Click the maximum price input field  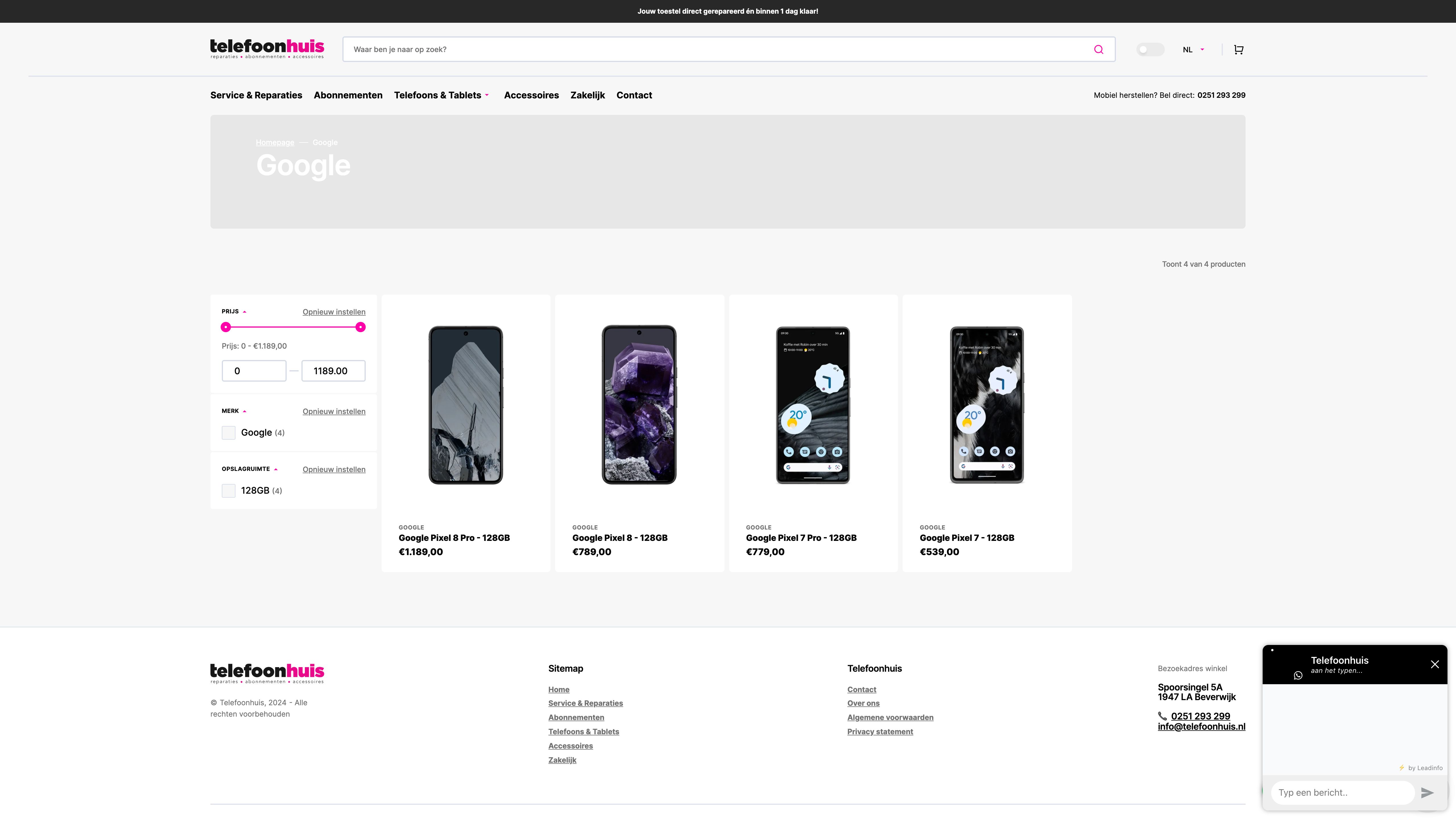pyautogui.click(x=333, y=371)
